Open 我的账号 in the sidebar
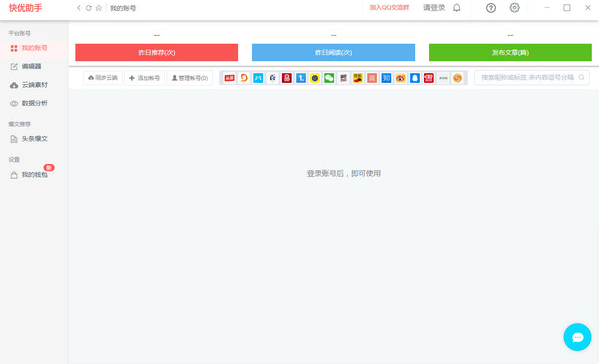 tap(34, 48)
